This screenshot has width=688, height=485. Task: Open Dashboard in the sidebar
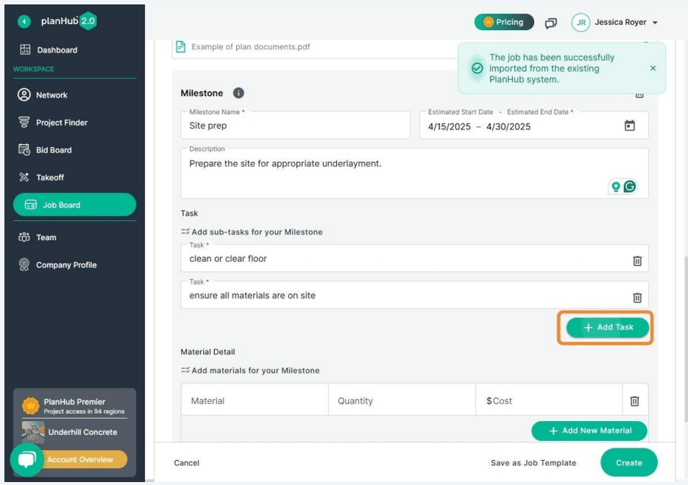(x=57, y=50)
